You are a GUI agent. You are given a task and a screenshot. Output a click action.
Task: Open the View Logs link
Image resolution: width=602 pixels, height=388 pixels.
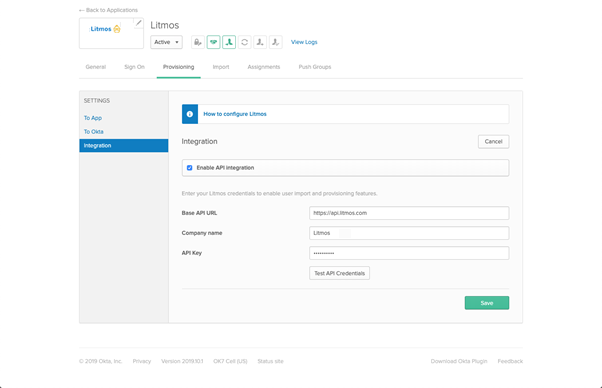(304, 42)
